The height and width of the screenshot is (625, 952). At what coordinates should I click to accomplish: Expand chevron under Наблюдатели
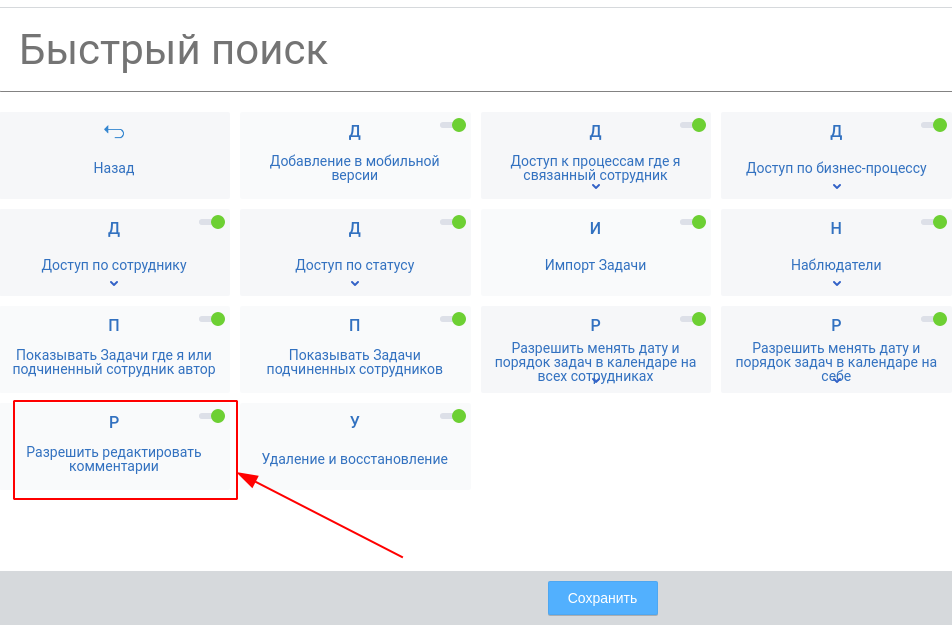click(837, 284)
